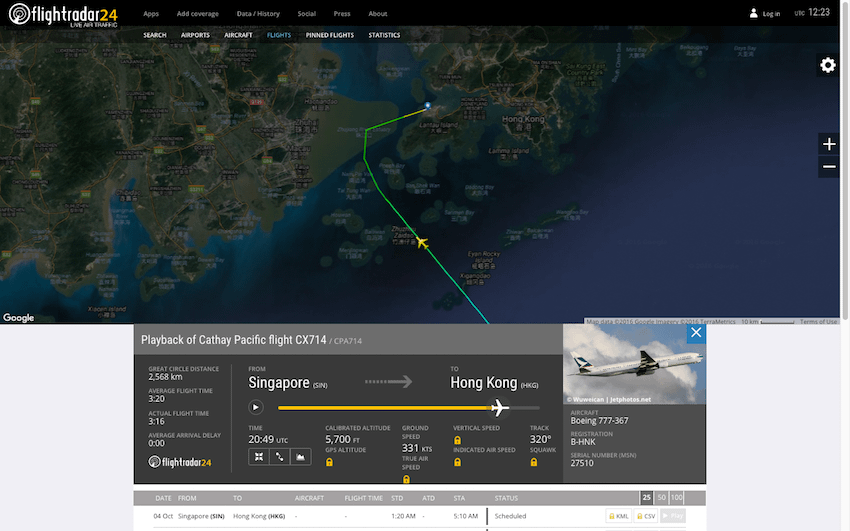Screen dimensions: 850x531
Task: Zoom out the map with minus button
Action: pos(828,167)
